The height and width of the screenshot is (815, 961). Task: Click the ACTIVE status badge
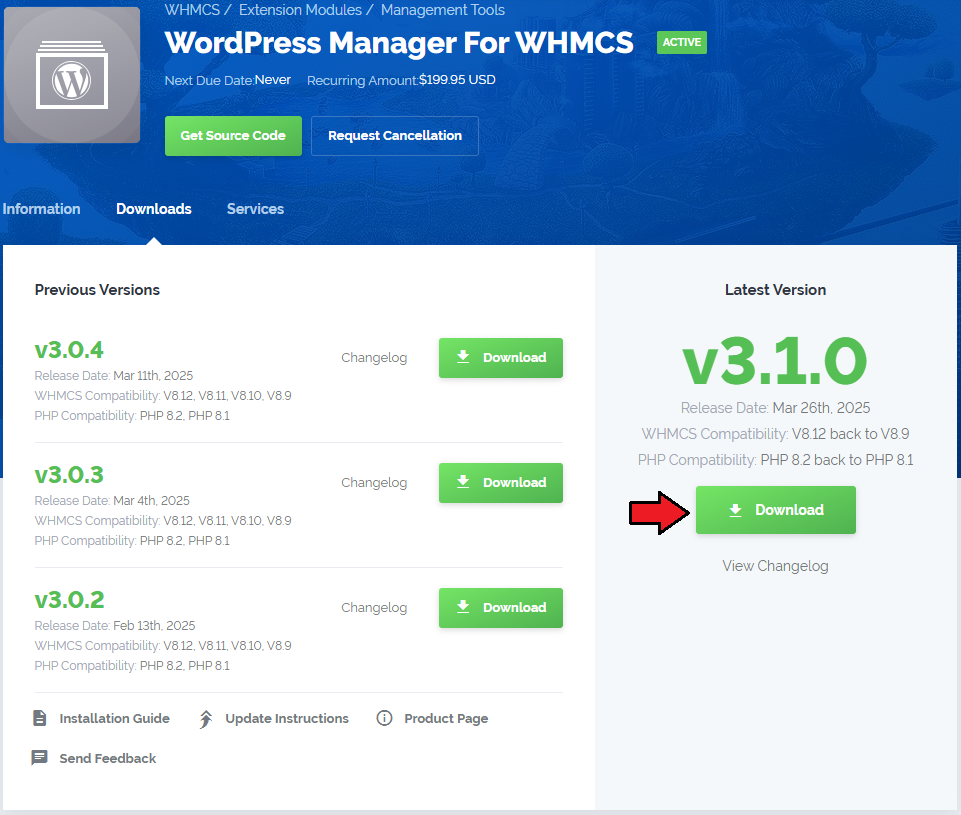pos(682,42)
